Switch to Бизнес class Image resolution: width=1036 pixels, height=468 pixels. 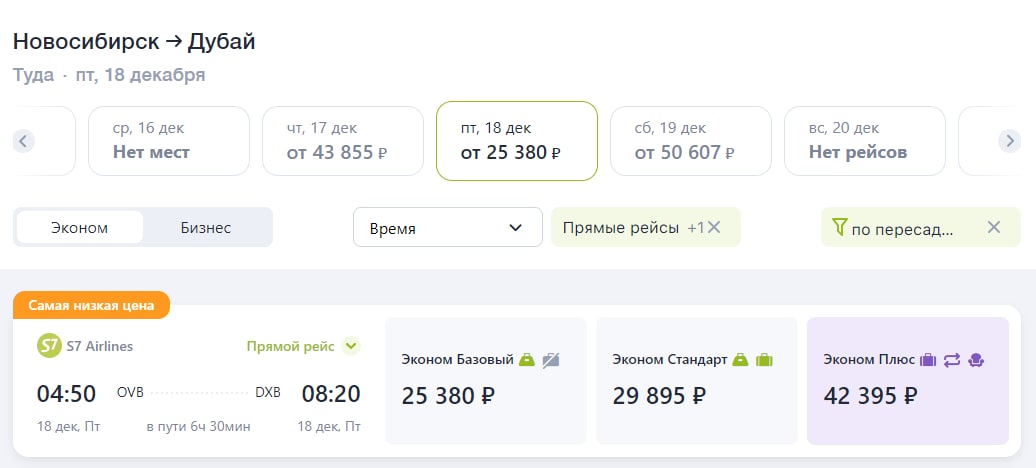[206, 227]
